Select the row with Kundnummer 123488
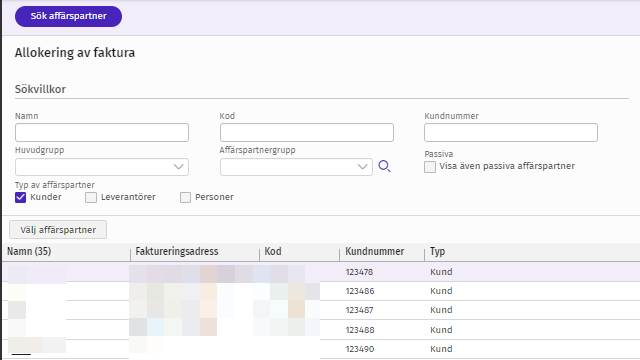Screen dimensions: 640x360 tap(321, 329)
